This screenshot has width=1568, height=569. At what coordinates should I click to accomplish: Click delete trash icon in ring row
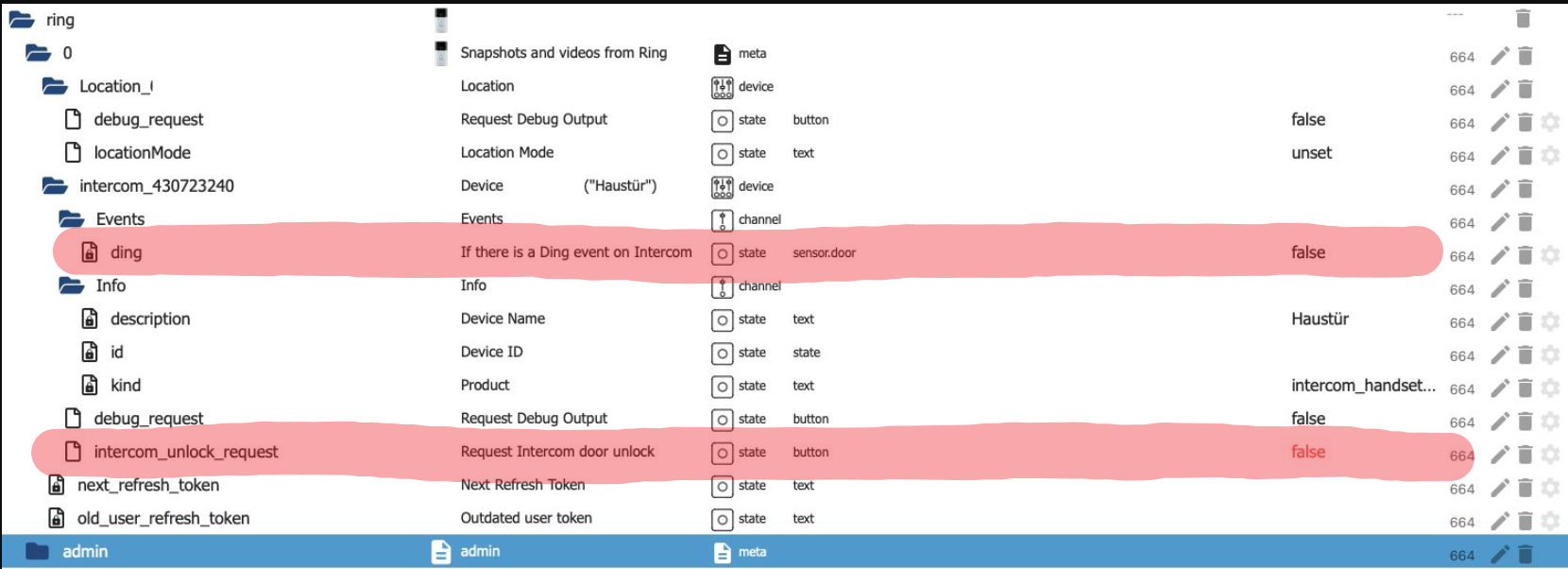[1523, 19]
